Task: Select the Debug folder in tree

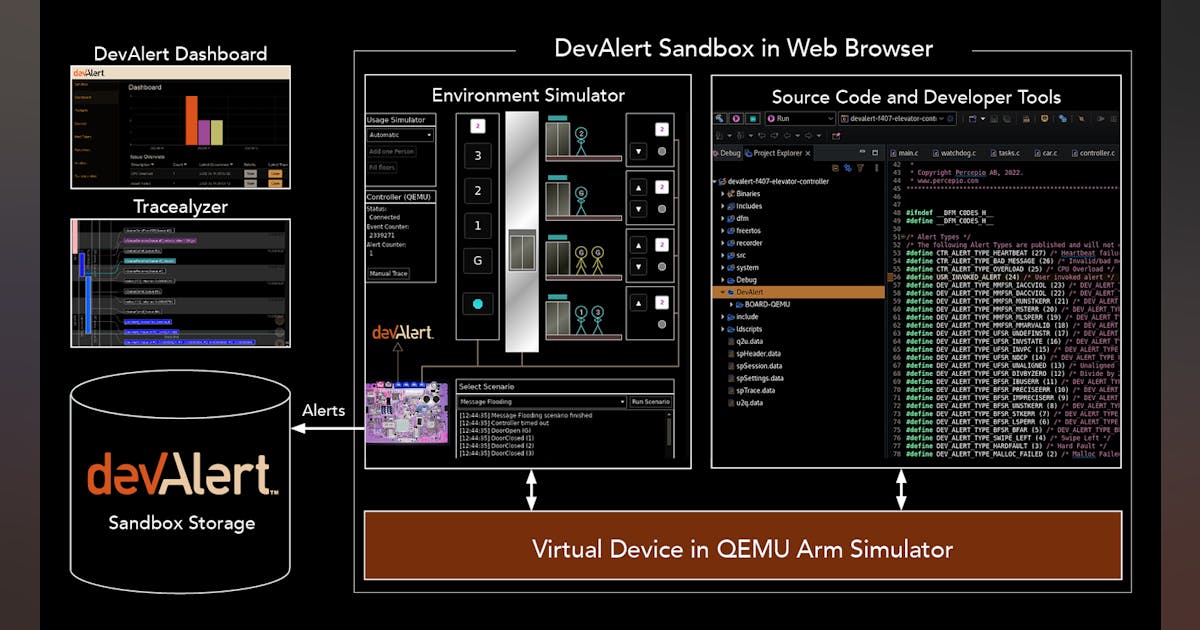Action: (742, 280)
